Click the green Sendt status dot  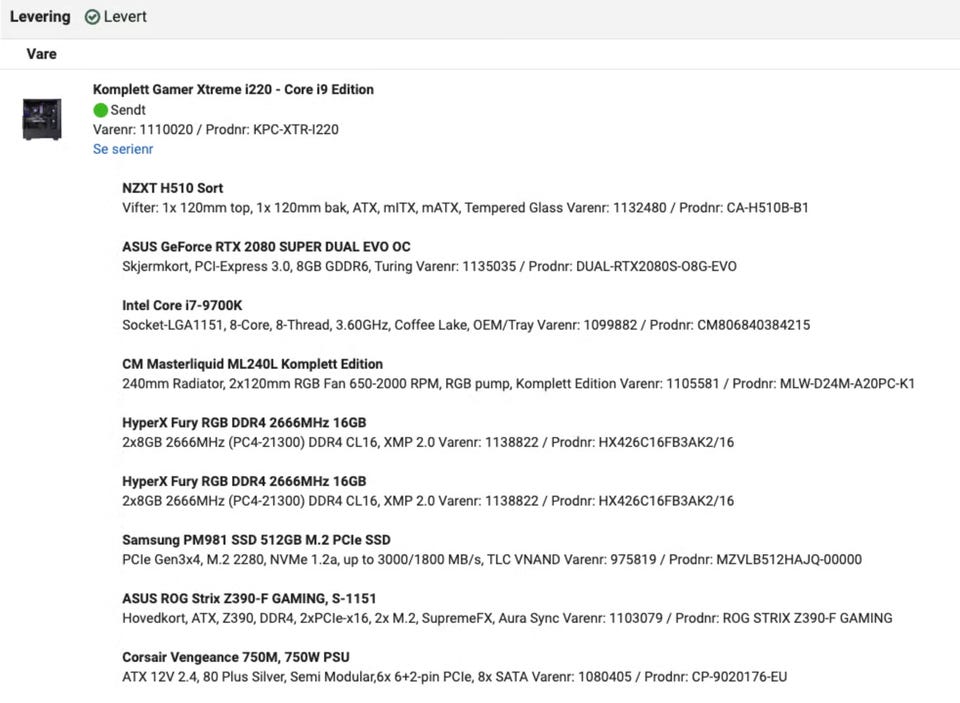pyautogui.click(x=100, y=110)
